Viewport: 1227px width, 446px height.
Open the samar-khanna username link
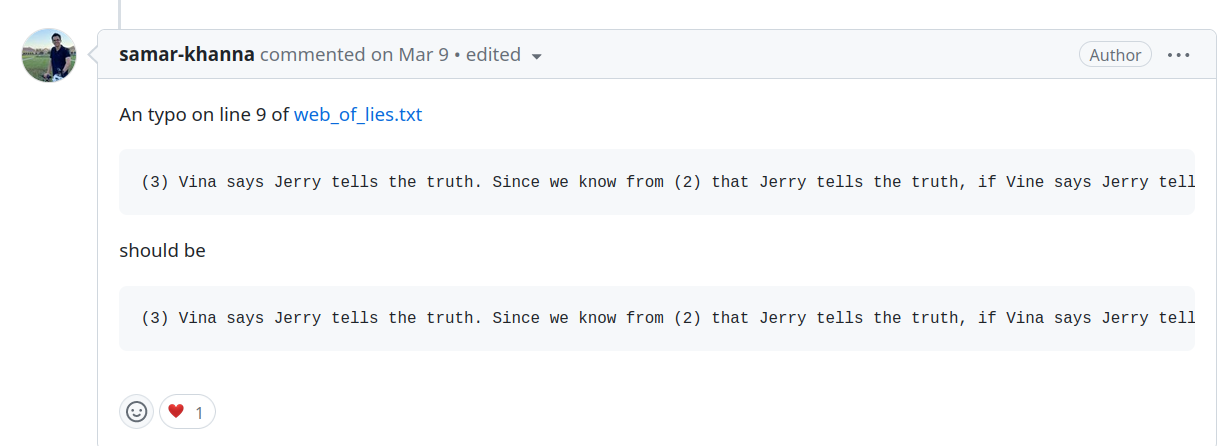pyautogui.click(x=187, y=55)
